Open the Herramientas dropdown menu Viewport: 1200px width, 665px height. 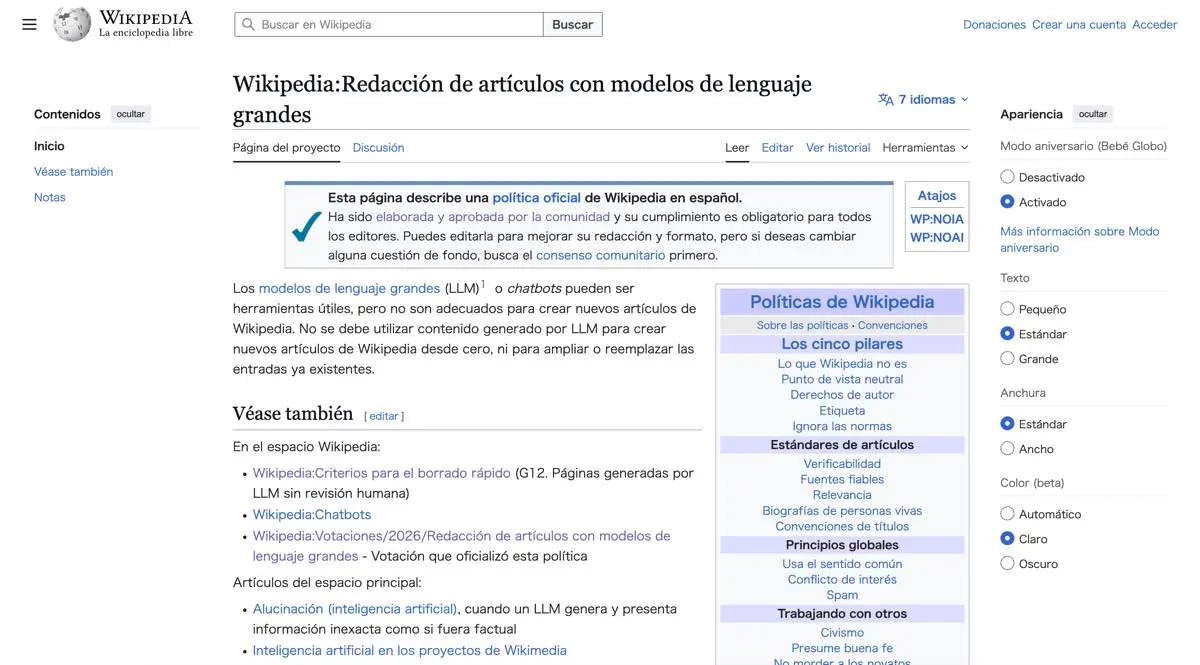click(925, 147)
